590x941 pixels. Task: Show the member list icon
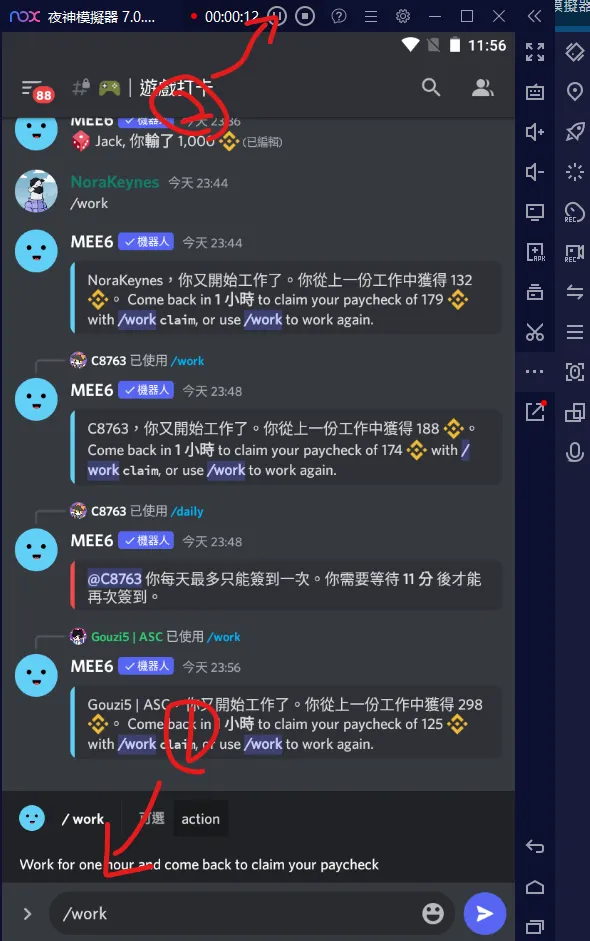[482, 88]
